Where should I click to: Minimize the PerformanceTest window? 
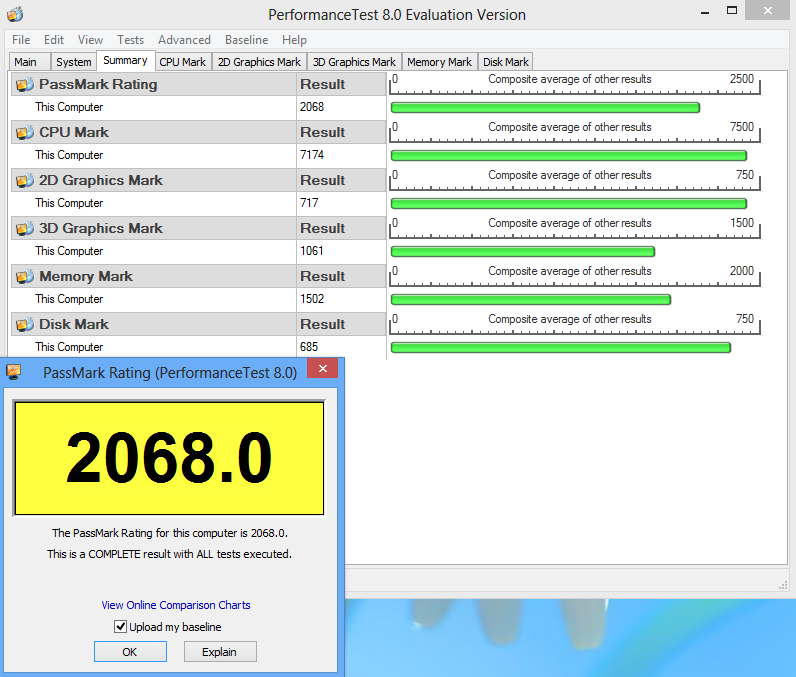tap(705, 11)
